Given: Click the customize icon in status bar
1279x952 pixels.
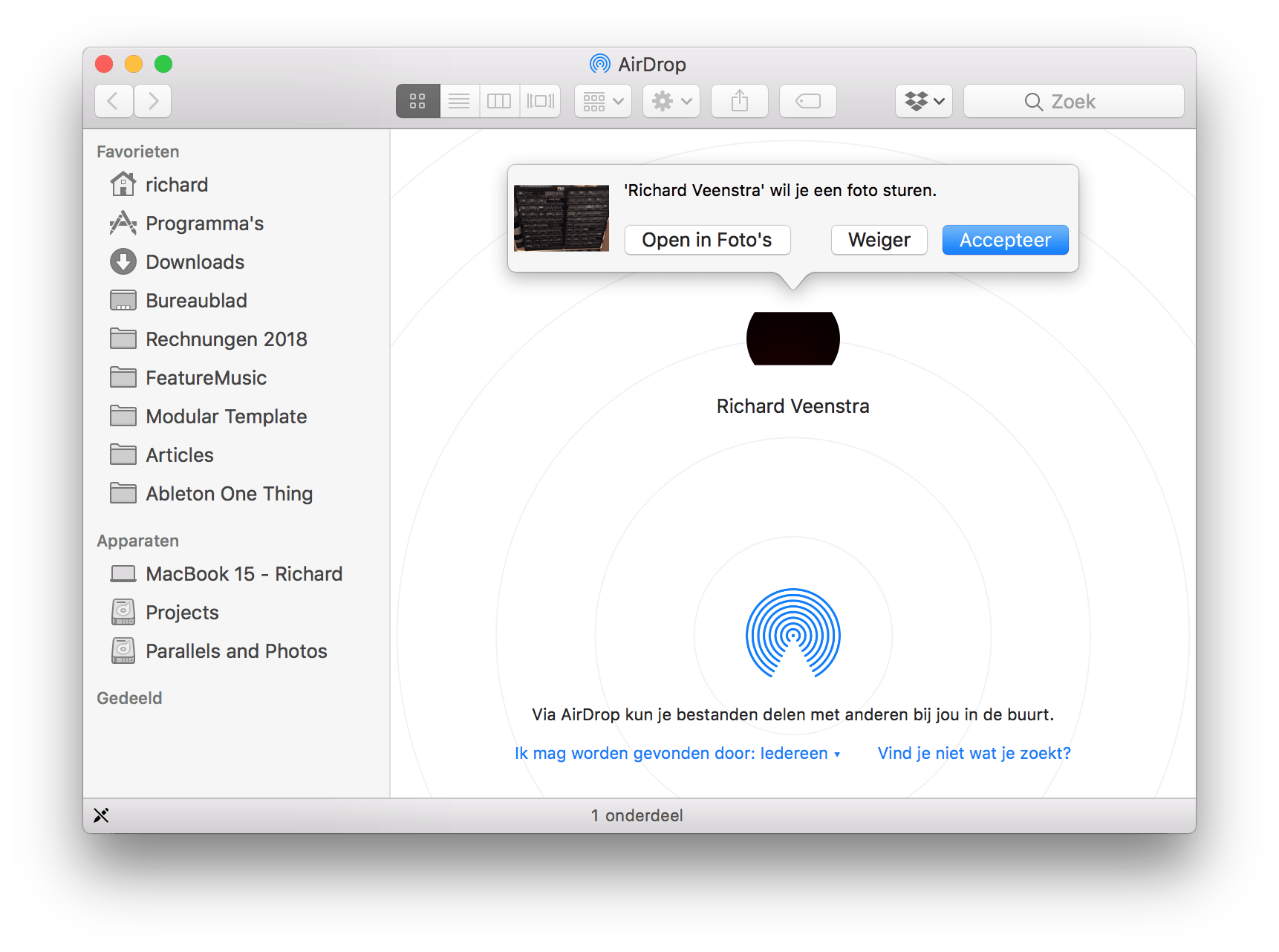Looking at the screenshot, I should [102, 815].
